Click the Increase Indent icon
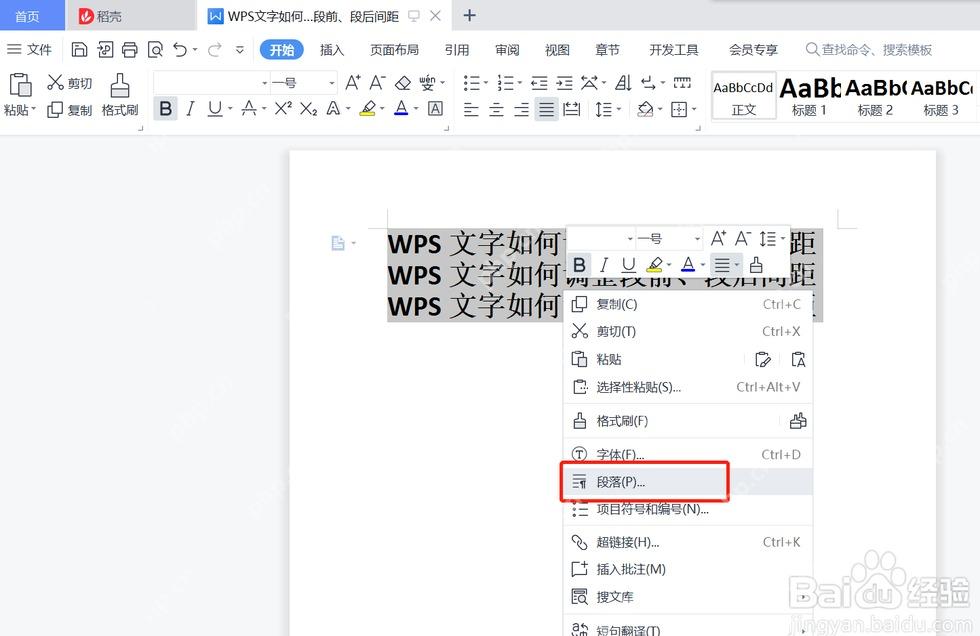Screen dimensions: 980x636 point(564,82)
